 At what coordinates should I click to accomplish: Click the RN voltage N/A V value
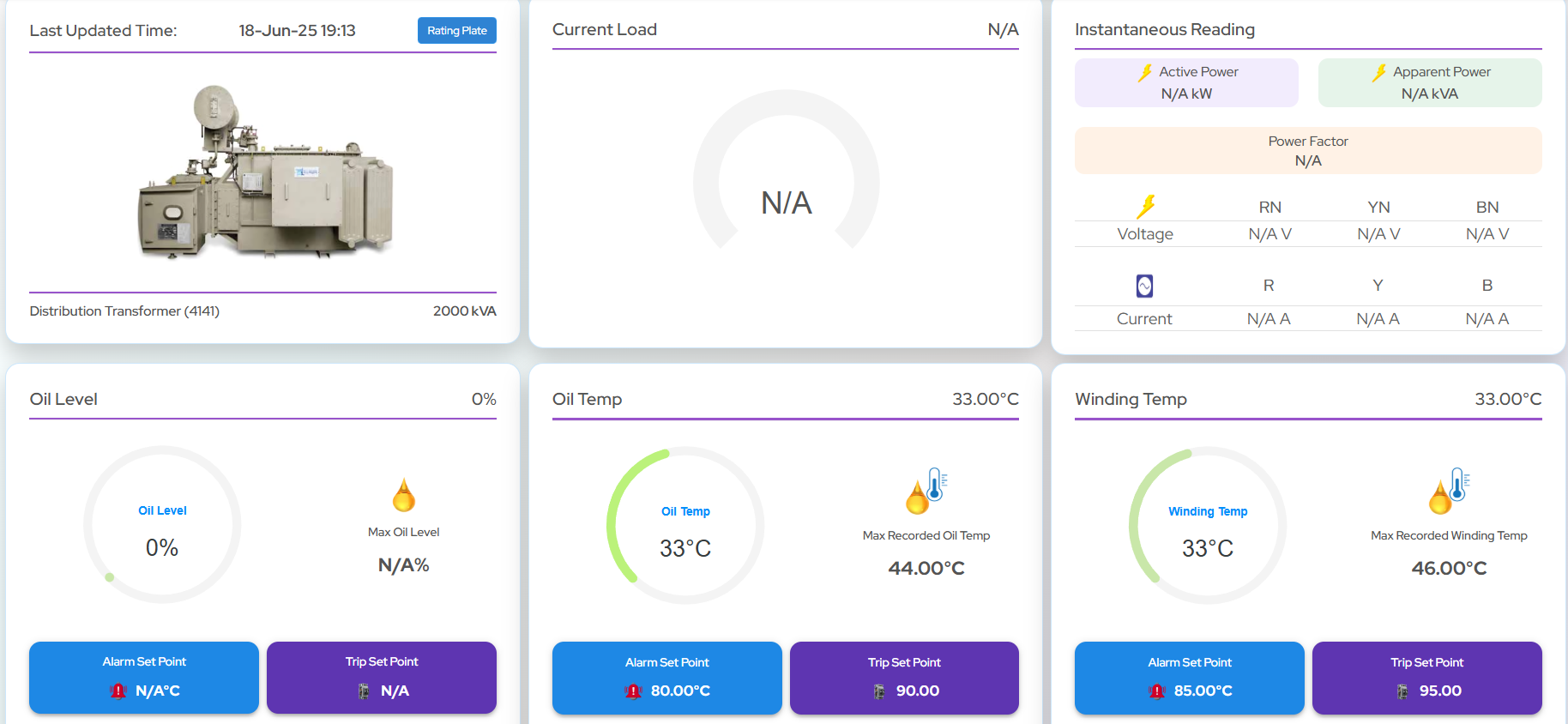1269,234
